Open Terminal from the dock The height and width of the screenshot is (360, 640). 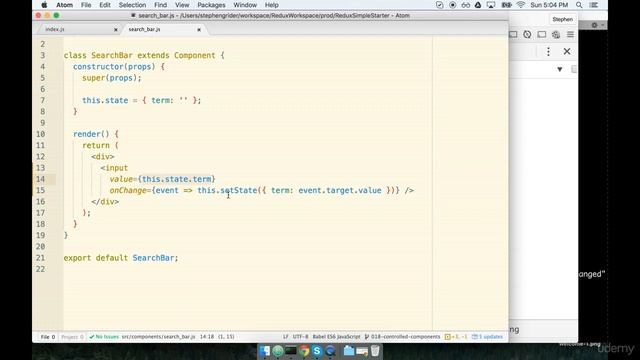point(291,351)
